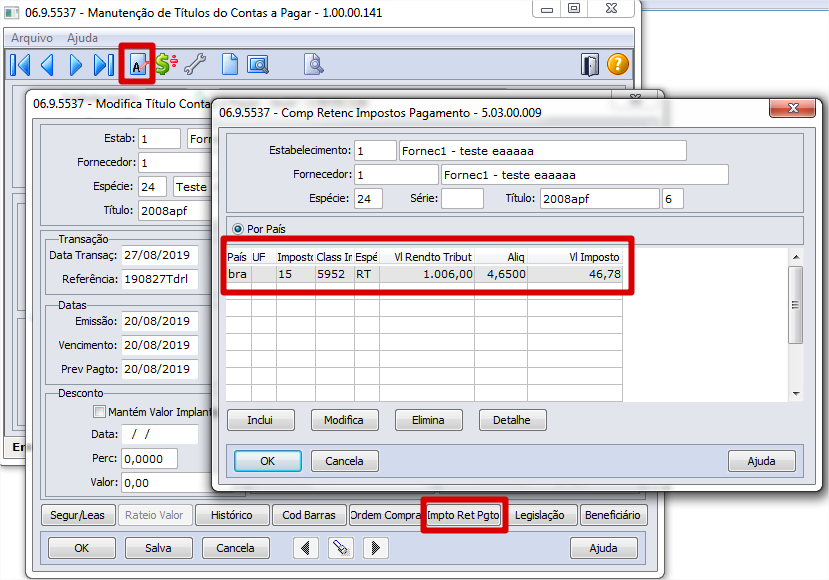Click the wrench tool icon
The image size is (829, 580).
tap(195, 65)
